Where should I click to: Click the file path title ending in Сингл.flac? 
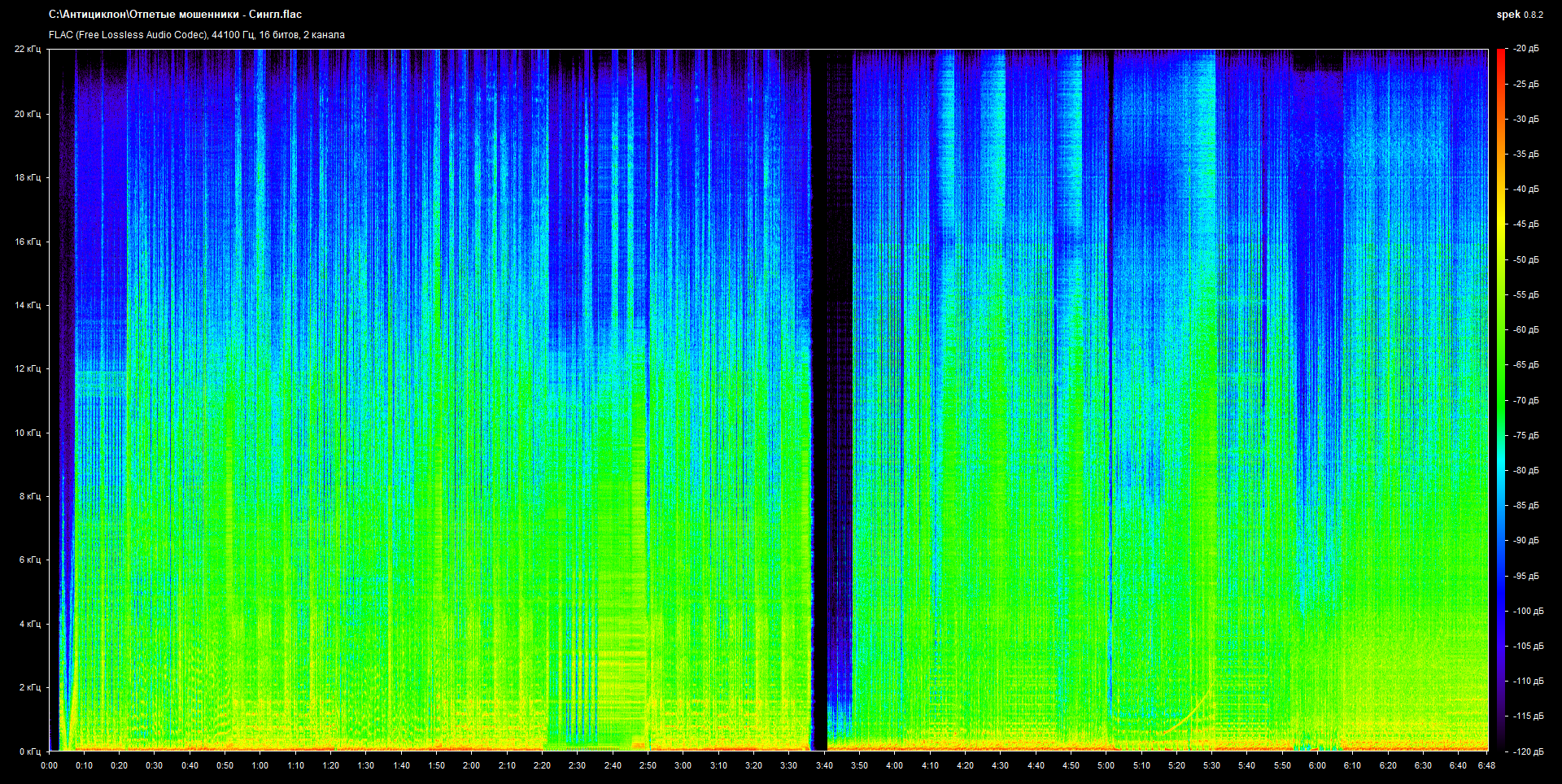[175, 15]
